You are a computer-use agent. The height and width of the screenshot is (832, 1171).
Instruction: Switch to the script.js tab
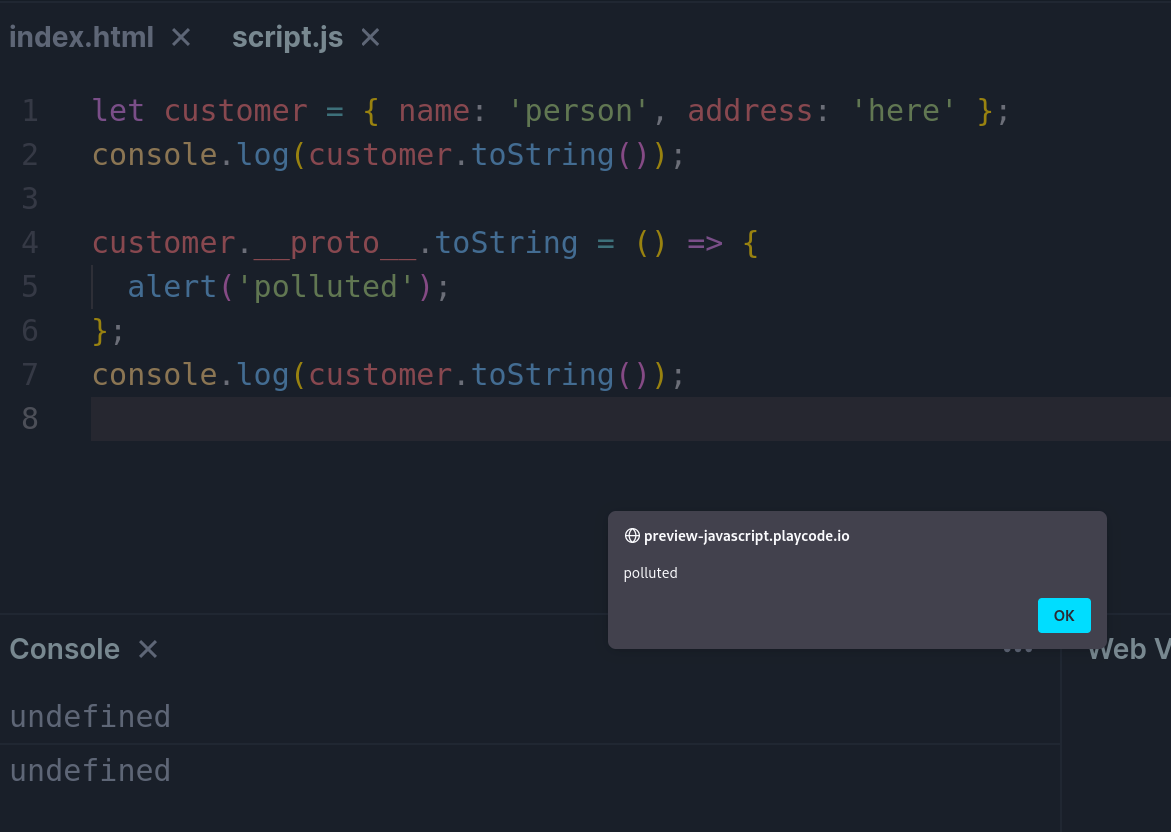(x=288, y=37)
